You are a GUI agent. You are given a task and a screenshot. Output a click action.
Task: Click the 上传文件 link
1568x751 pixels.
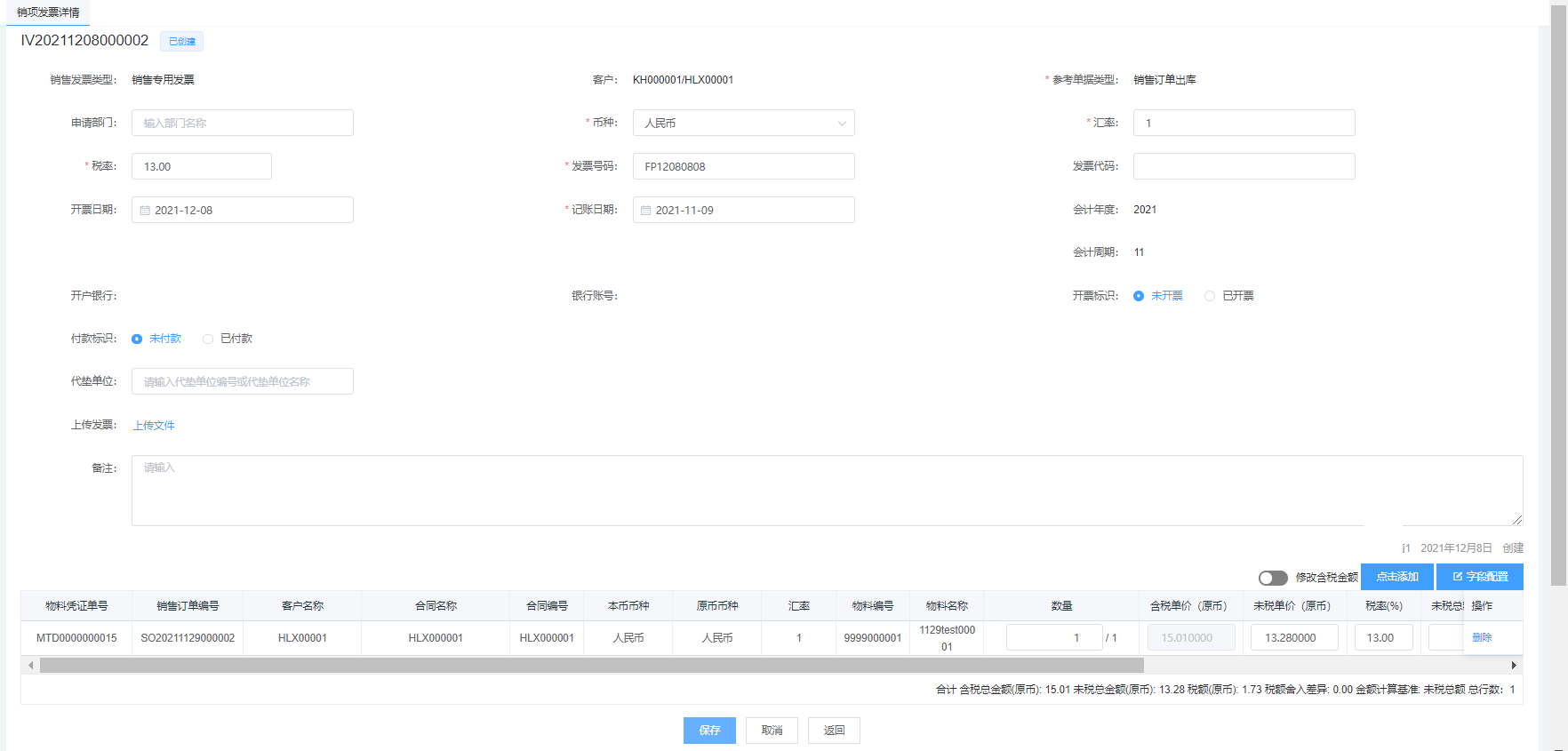tap(154, 426)
